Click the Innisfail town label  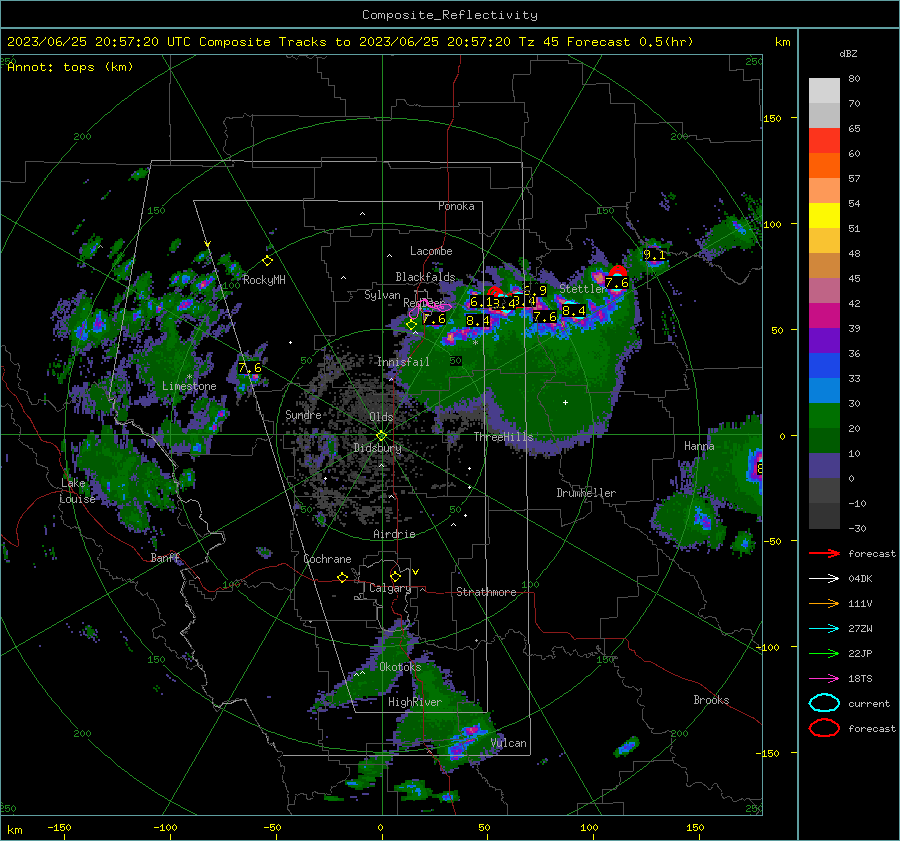403,362
